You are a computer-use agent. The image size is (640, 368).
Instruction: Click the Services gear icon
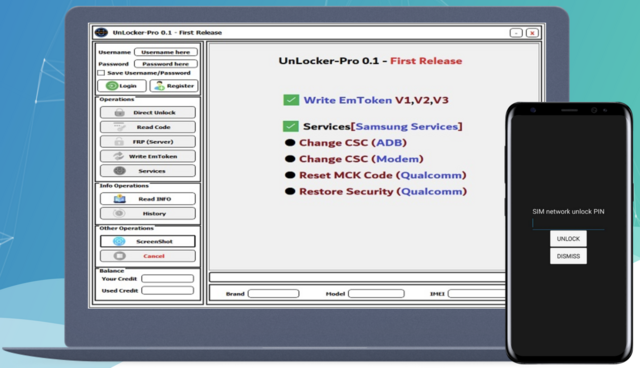point(120,171)
